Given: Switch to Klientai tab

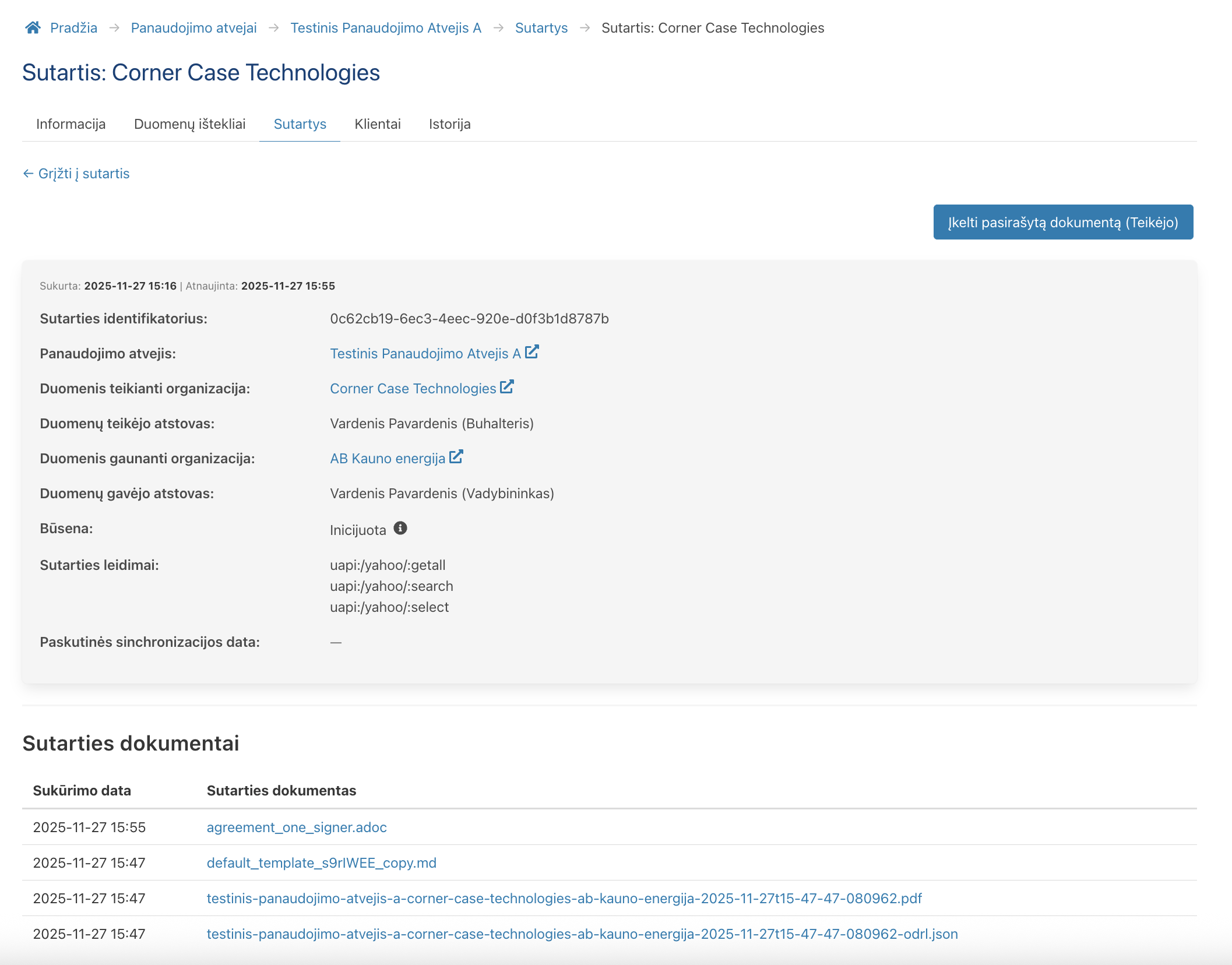Looking at the screenshot, I should click(x=378, y=124).
